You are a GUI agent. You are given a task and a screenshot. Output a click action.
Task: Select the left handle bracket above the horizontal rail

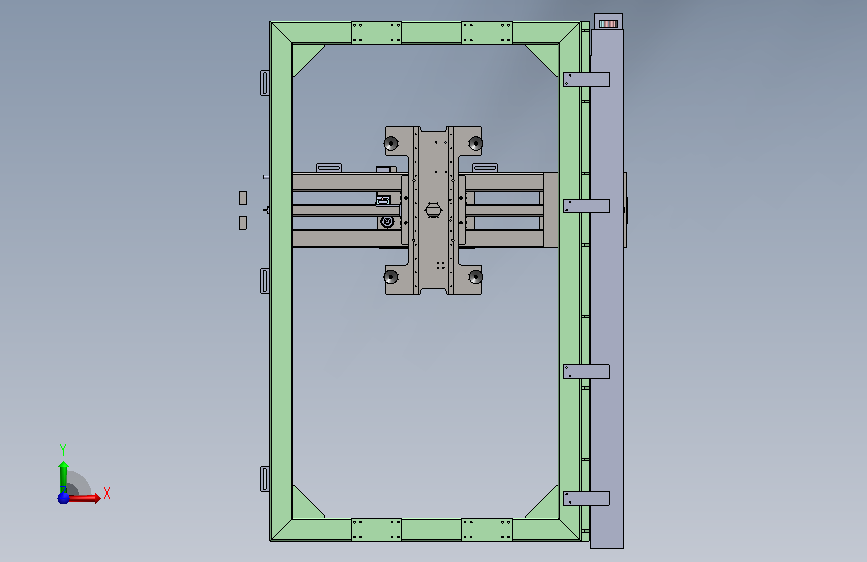[329, 168]
